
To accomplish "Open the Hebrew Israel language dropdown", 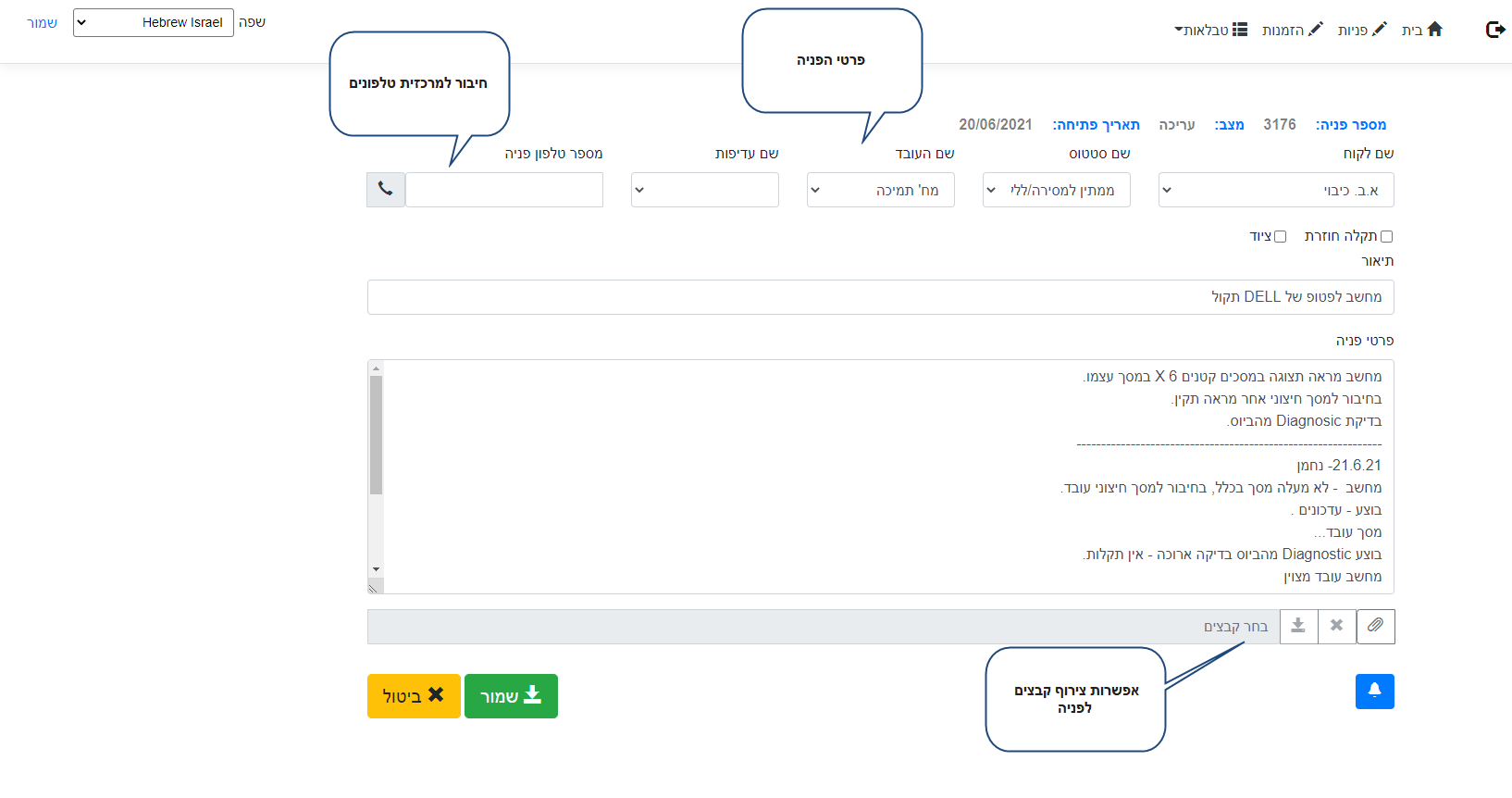I will [x=154, y=23].
